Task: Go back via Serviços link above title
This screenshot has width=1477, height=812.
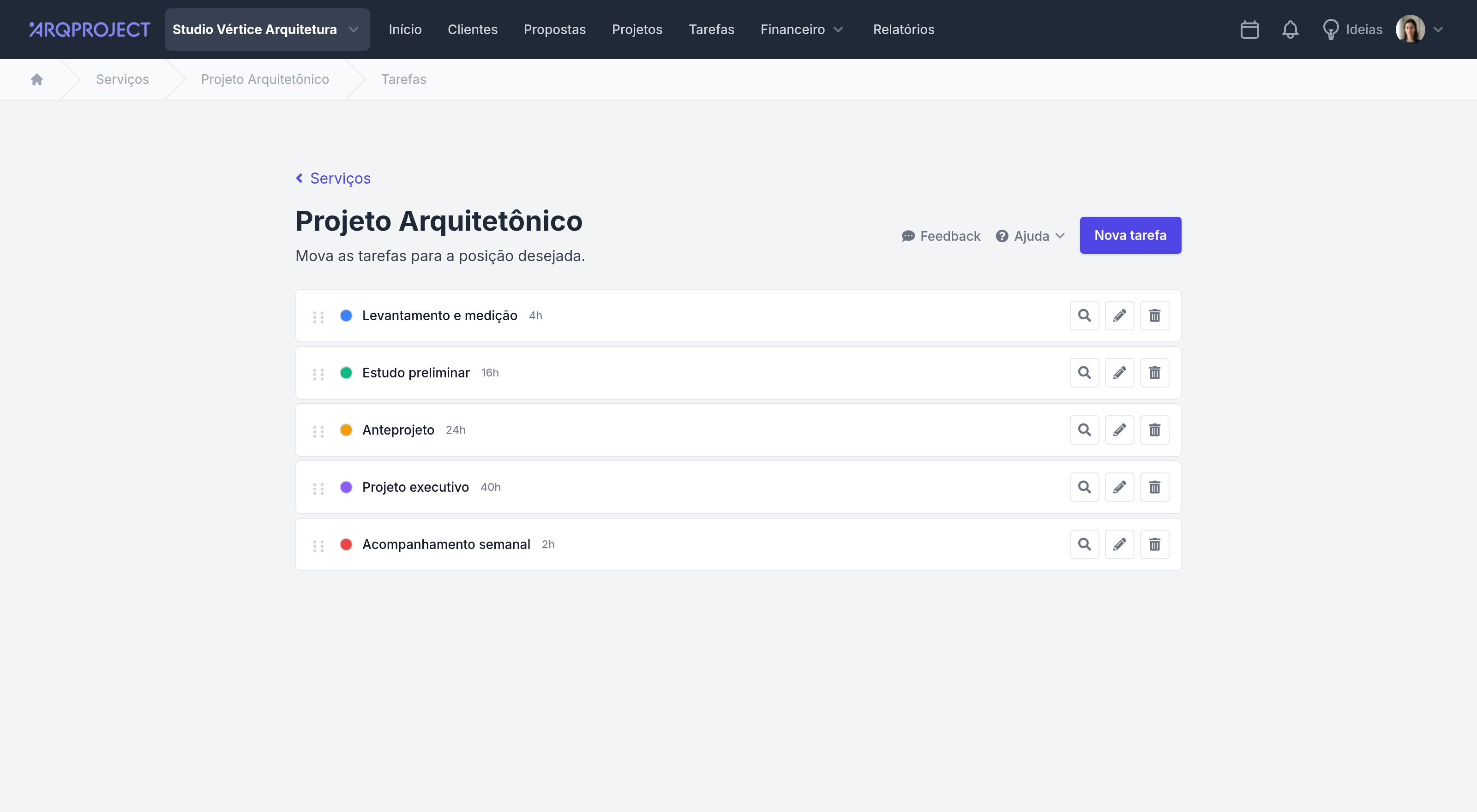Action: point(333,178)
